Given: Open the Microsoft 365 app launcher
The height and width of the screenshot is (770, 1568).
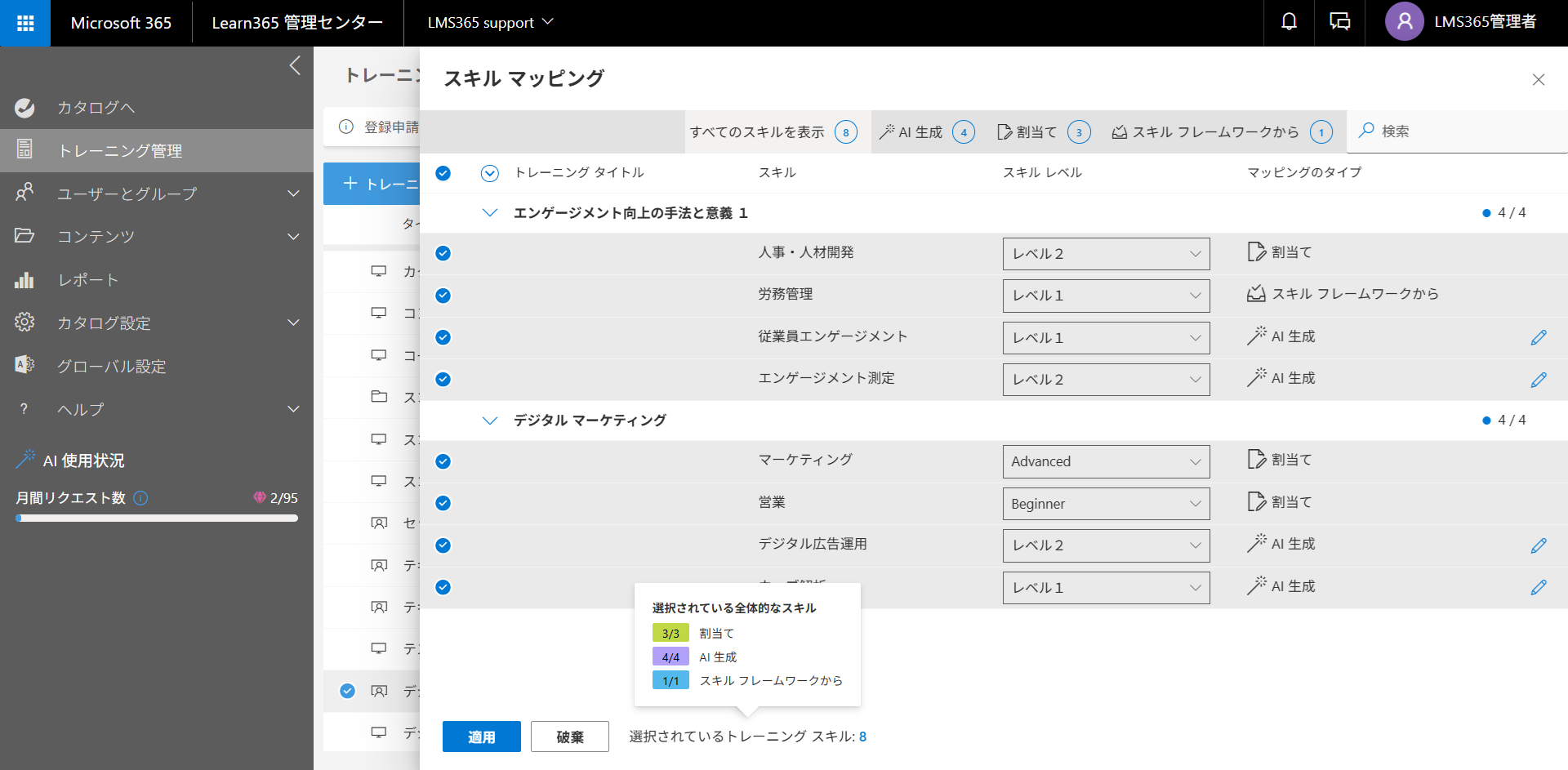Looking at the screenshot, I should 25,23.
